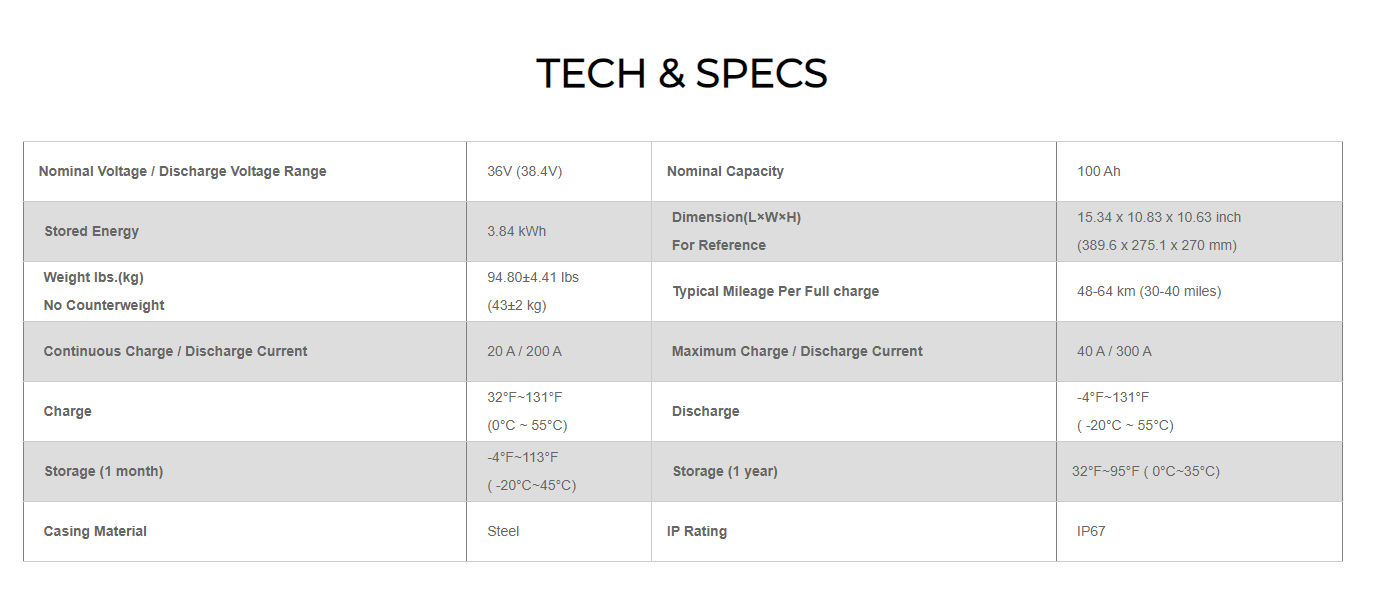Viewport: 1376px width, 600px height.
Task: Select the Nominal Voltage / Discharge Voltage Range label
Action: [182, 171]
